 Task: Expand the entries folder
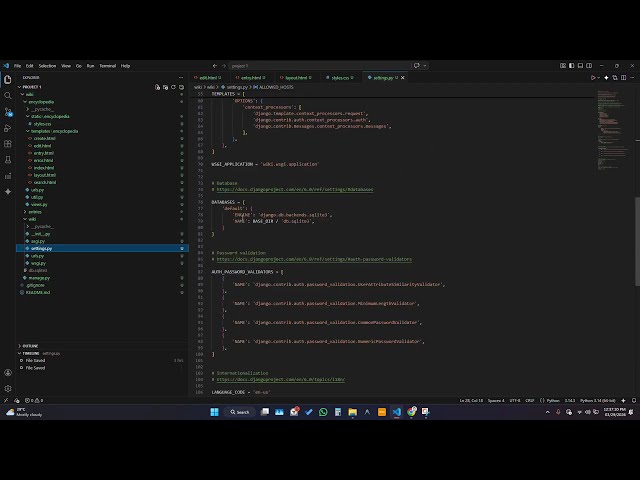(35, 212)
